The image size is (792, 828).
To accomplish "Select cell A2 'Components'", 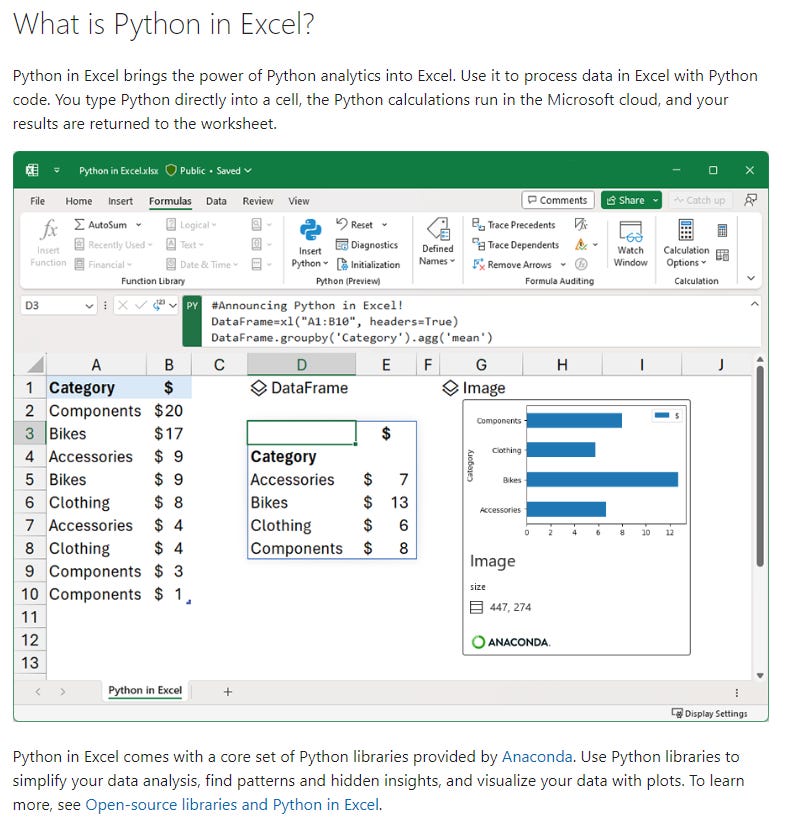I will tap(96, 411).
